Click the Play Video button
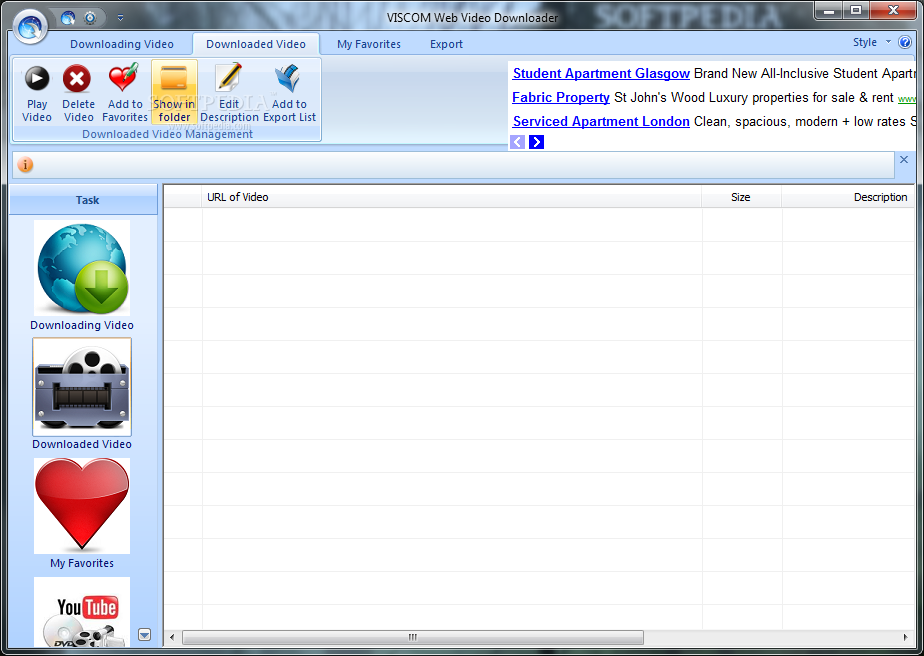 [37, 93]
